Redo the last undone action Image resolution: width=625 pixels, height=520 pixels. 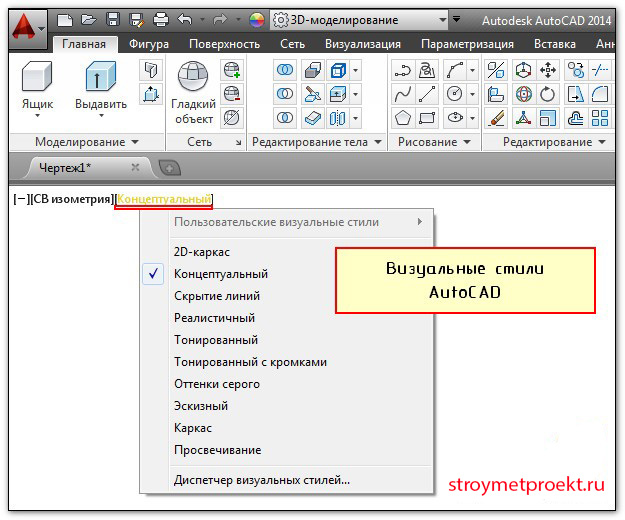point(220,20)
